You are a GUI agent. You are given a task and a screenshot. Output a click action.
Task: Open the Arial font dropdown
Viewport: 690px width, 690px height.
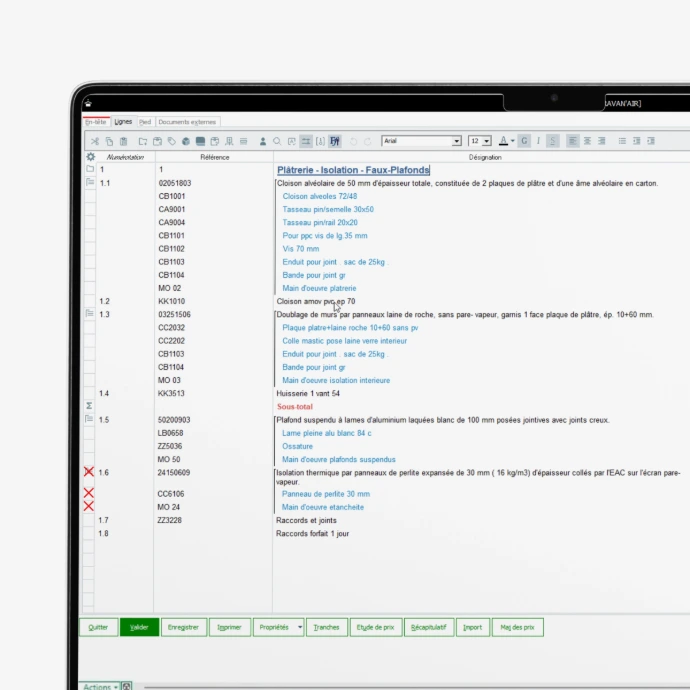(457, 141)
